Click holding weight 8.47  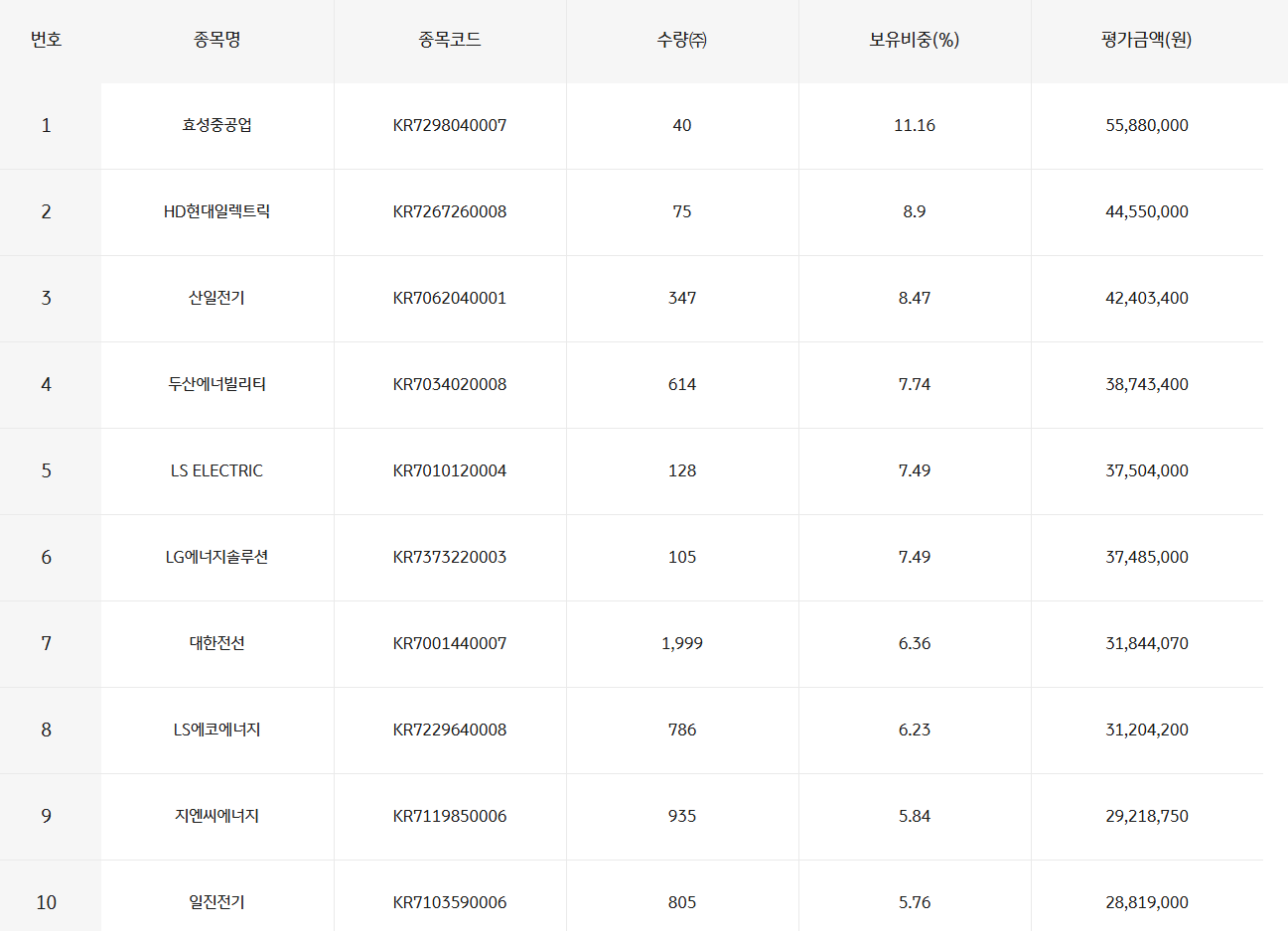tap(915, 298)
